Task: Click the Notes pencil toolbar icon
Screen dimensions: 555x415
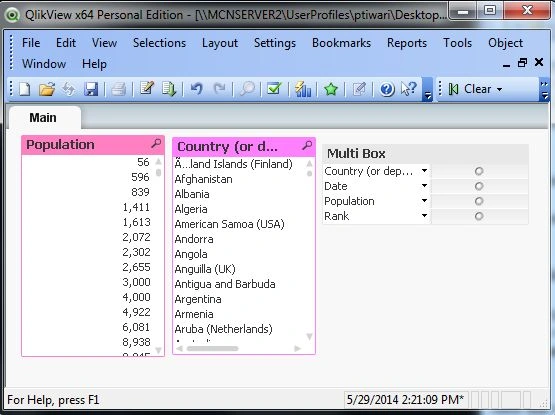Action: pos(359,89)
